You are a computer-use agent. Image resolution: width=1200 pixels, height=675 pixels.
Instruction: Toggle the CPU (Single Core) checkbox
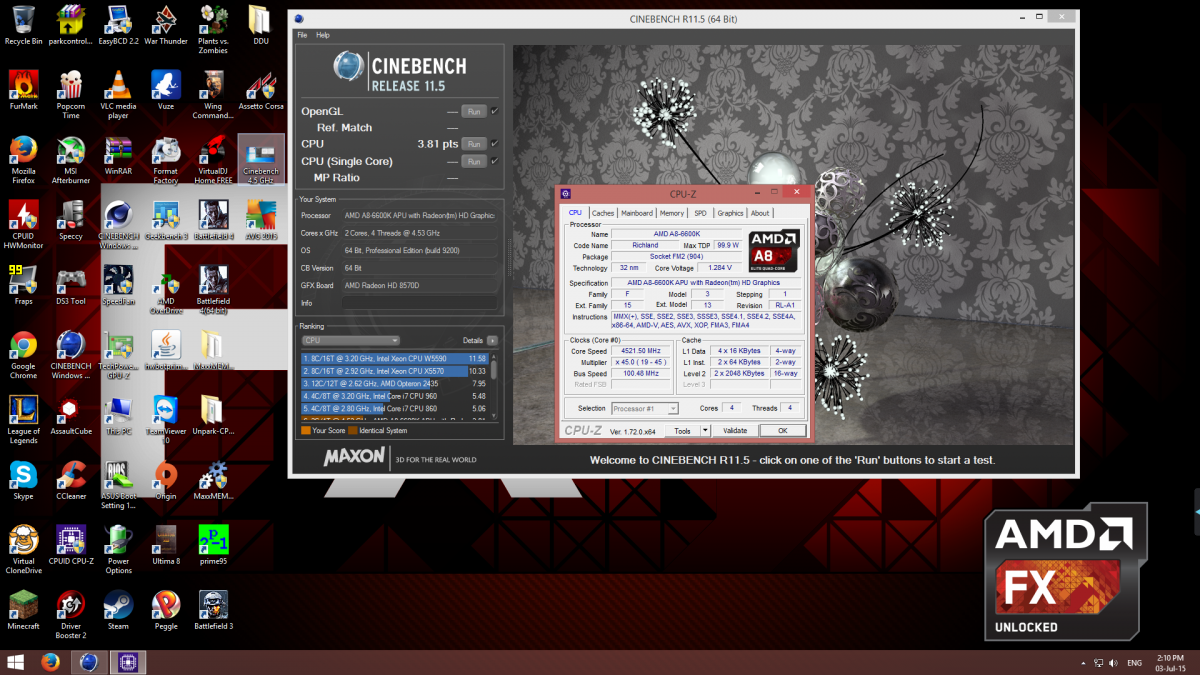coord(494,161)
